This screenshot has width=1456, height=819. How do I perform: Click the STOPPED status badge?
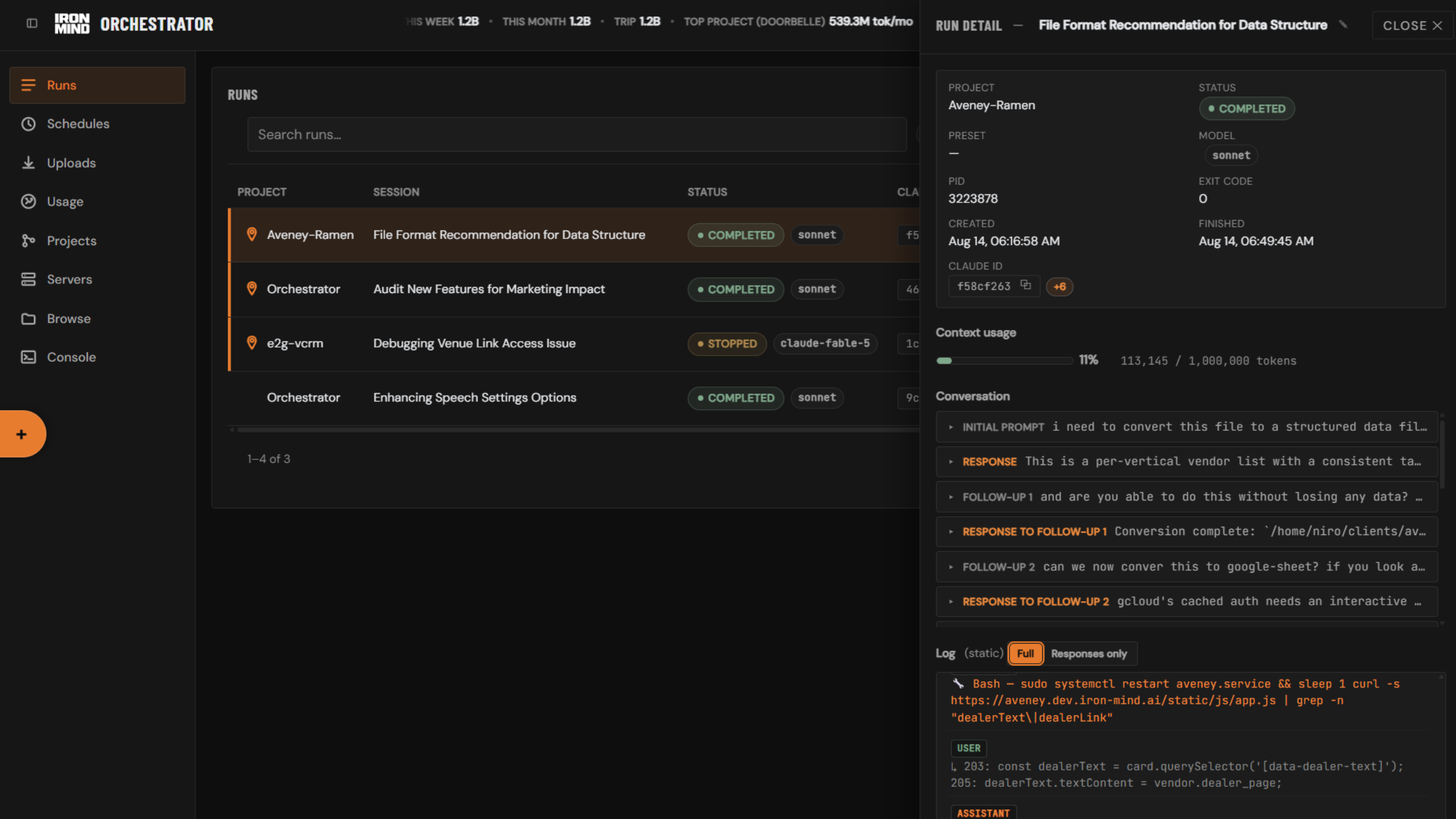pos(727,343)
